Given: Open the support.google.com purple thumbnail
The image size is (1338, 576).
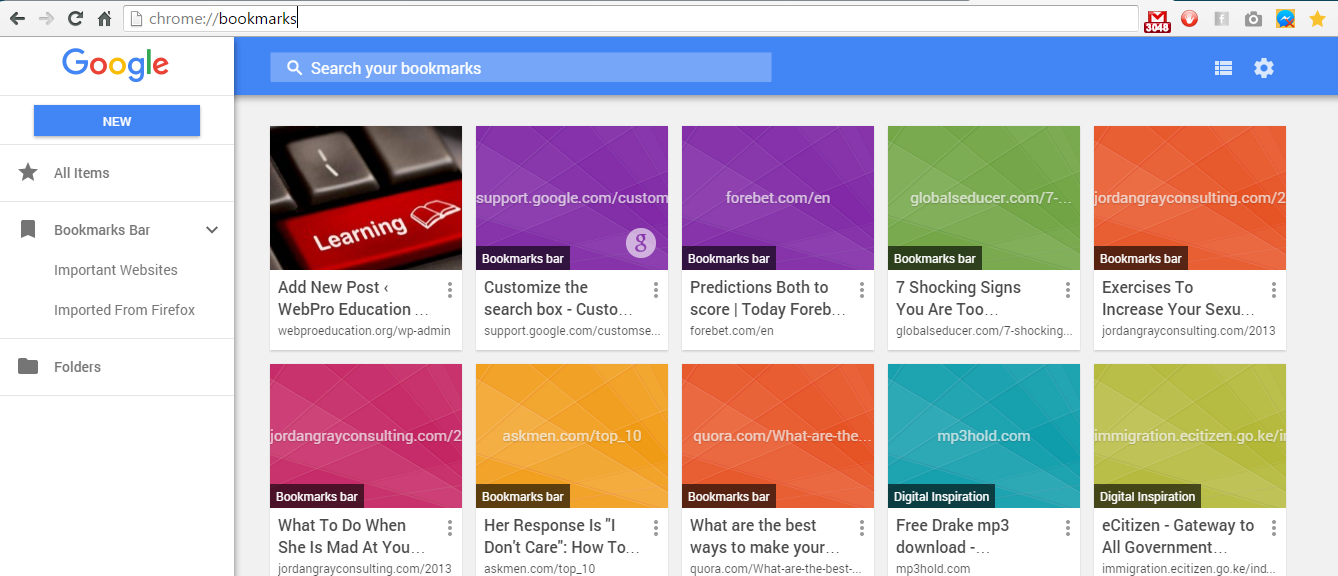Looking at the screenshot, I should [572, 198].
